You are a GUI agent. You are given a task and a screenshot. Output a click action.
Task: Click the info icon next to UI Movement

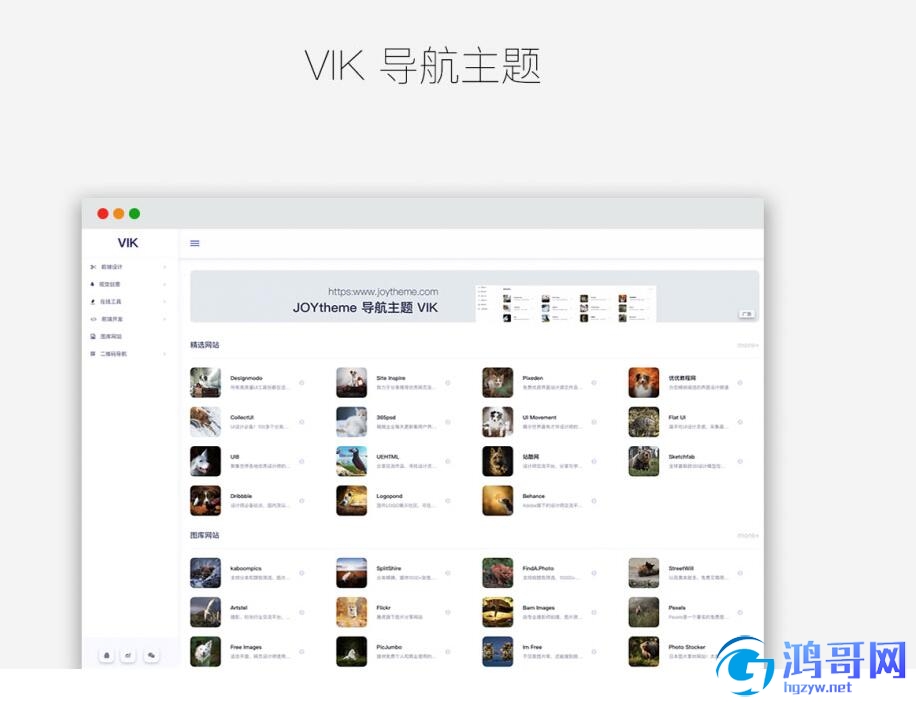coord(594,422)
